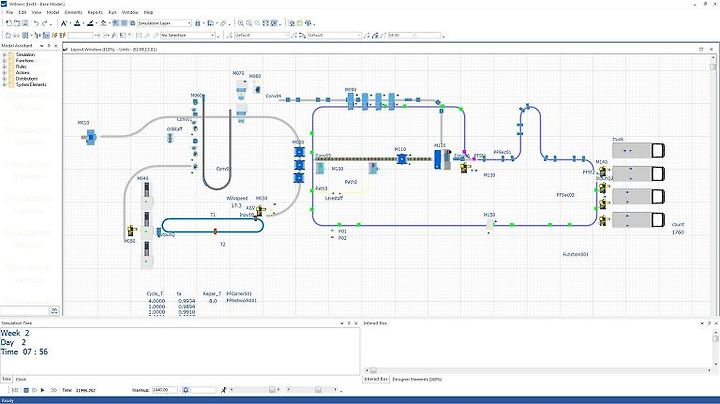This screenshot has width=720, height=404.
Task: Click the alarm bell icon beside Warmup
Action: point(186,390)
